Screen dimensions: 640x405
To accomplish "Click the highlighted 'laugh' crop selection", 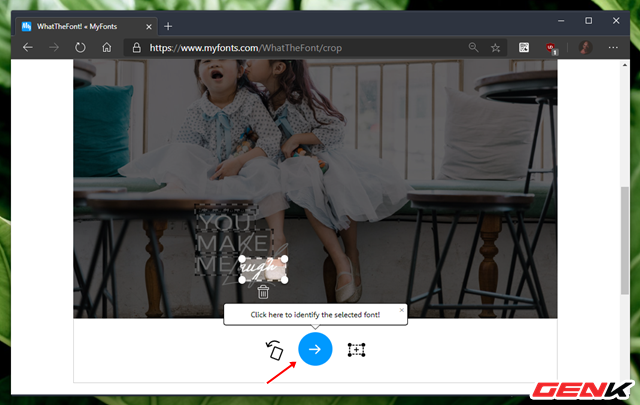I will (x=264, y=268).
